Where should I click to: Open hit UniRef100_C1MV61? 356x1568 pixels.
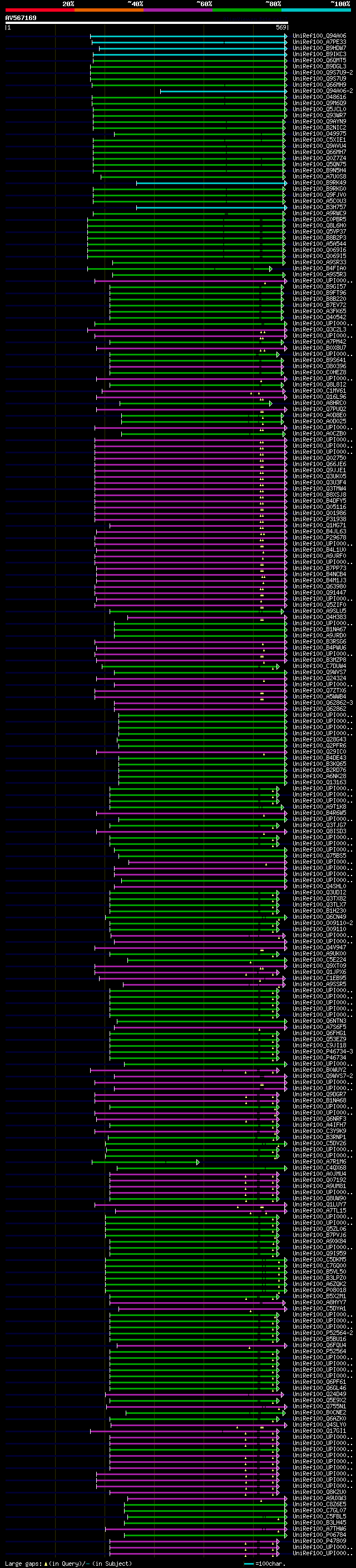pos(319,391)
